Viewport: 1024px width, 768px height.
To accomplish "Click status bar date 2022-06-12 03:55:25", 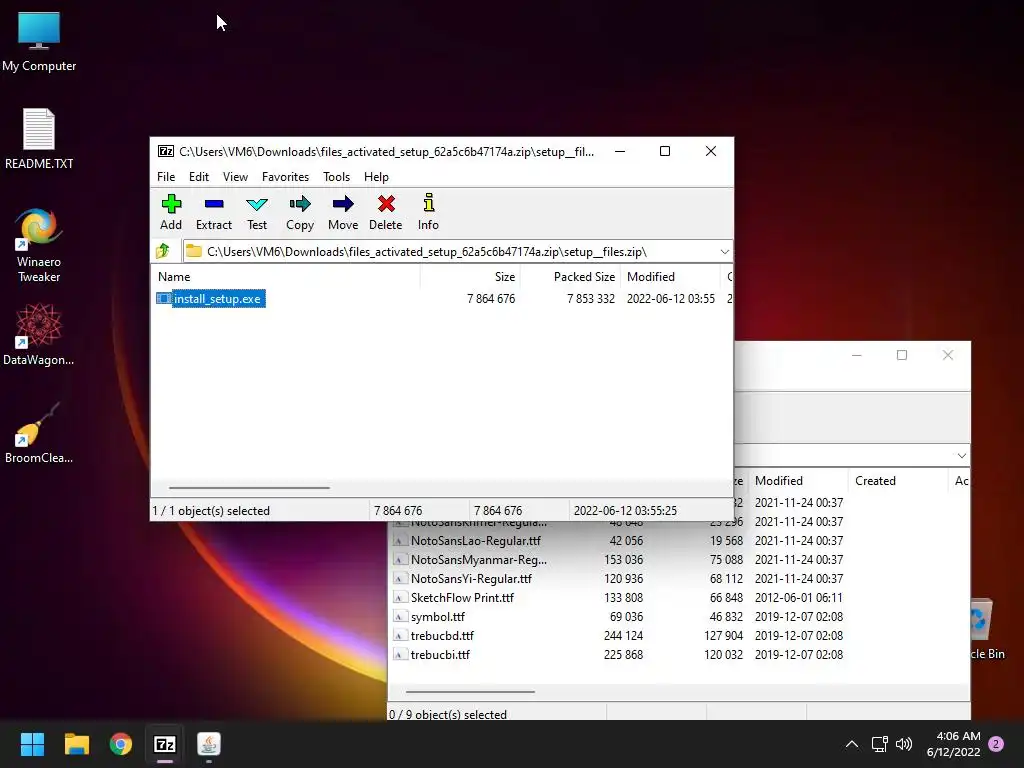I will pyautogui.click(x=625, y=511).
